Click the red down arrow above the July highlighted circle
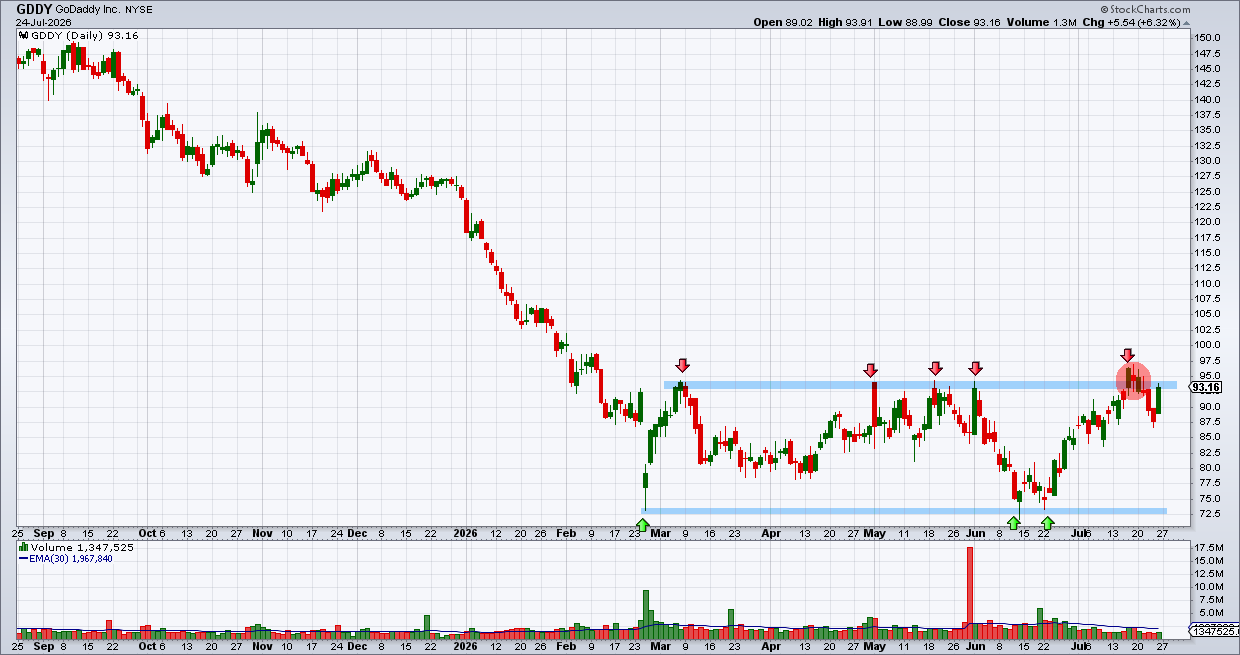 (1128, 355)
